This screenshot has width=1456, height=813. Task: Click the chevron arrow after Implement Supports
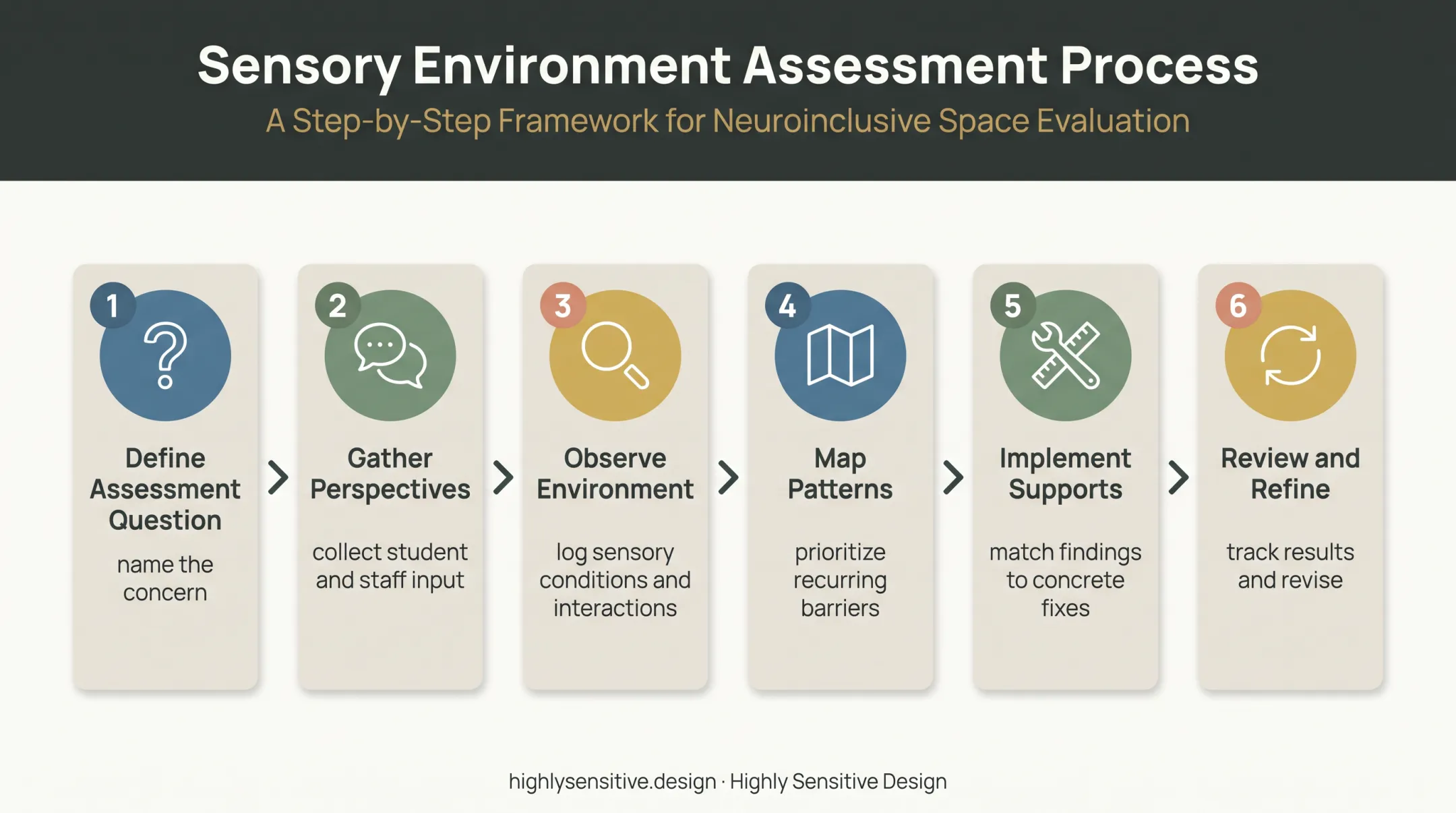pyautogui.click(x=1178, y=477)
